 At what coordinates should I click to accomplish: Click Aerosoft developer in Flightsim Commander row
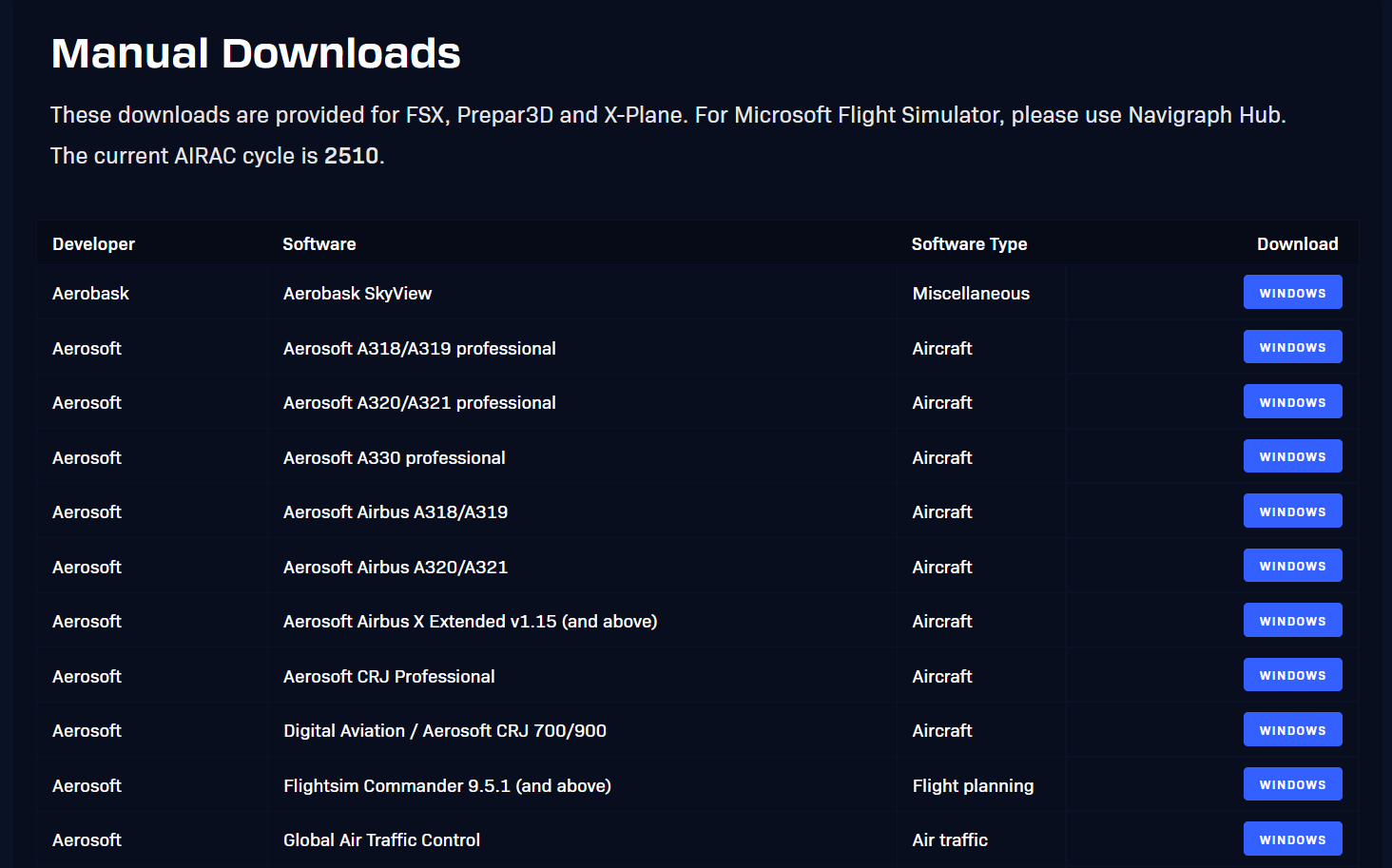point(87,786)
